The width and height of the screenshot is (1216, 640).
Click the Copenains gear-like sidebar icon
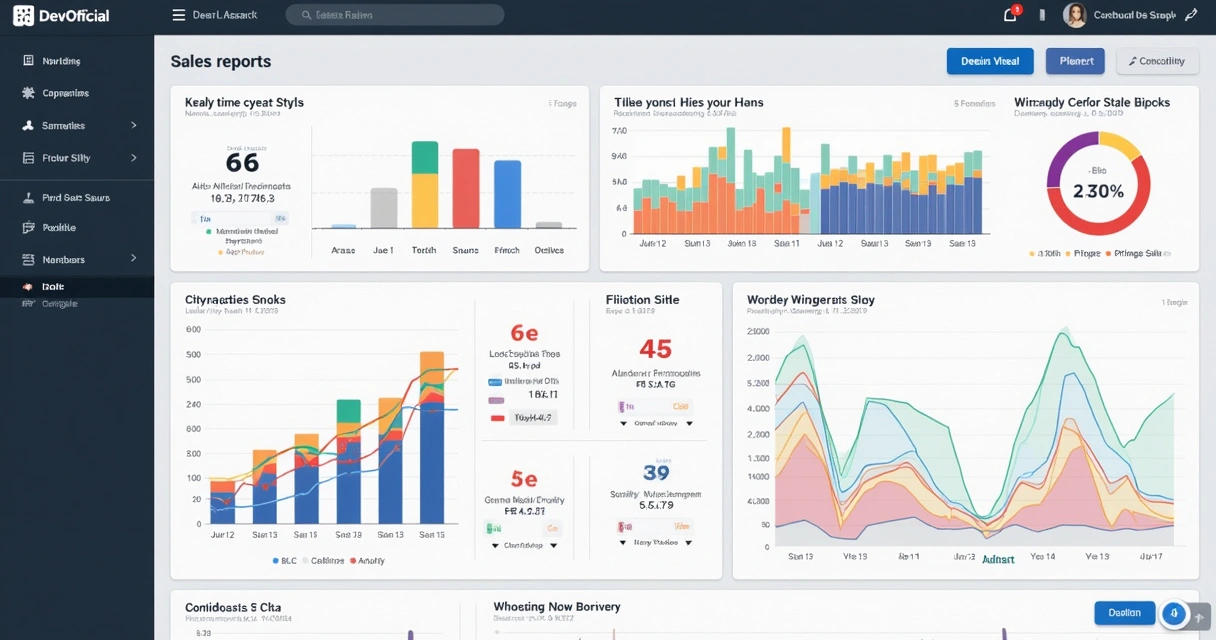pos(28,93)
